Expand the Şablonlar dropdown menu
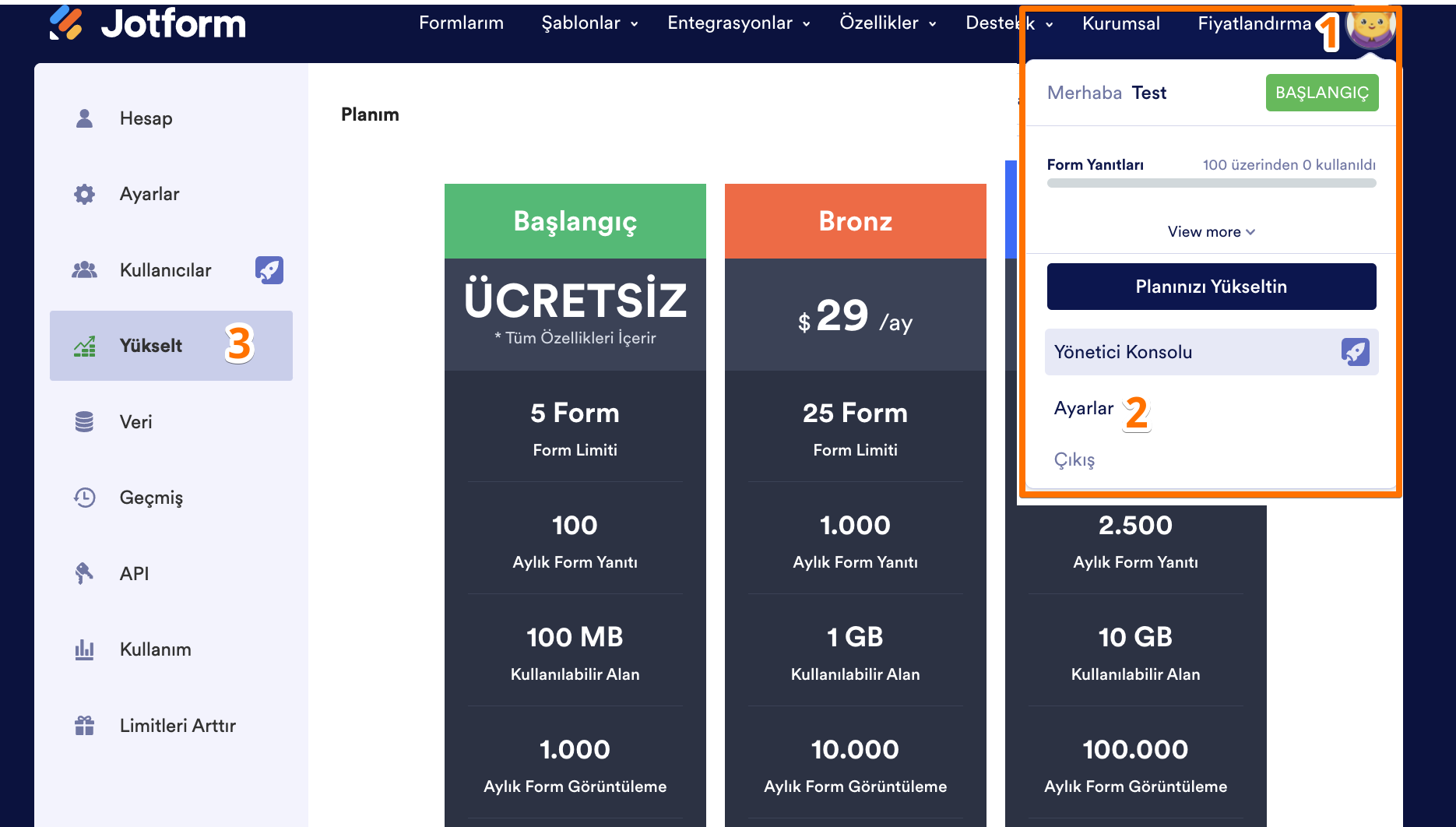Screen dimensions: 1456x827 [590, 23]
